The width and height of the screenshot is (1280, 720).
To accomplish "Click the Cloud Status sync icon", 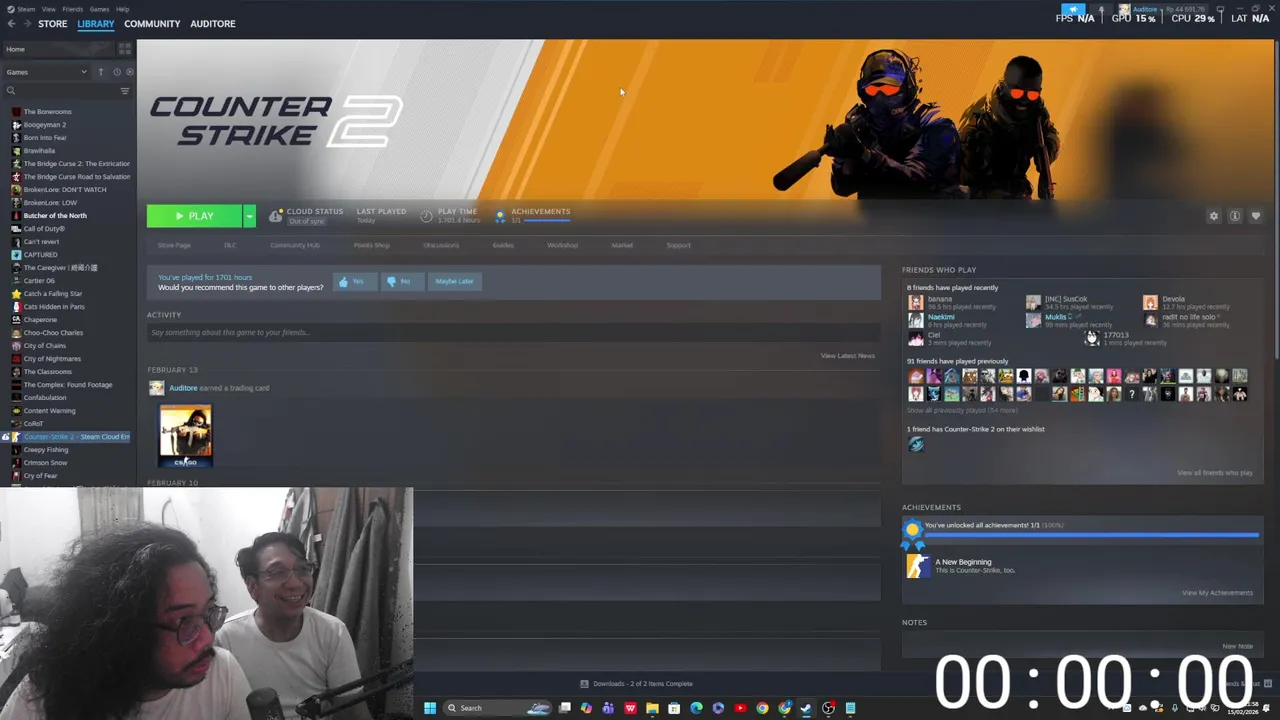I will click(275, 216).
